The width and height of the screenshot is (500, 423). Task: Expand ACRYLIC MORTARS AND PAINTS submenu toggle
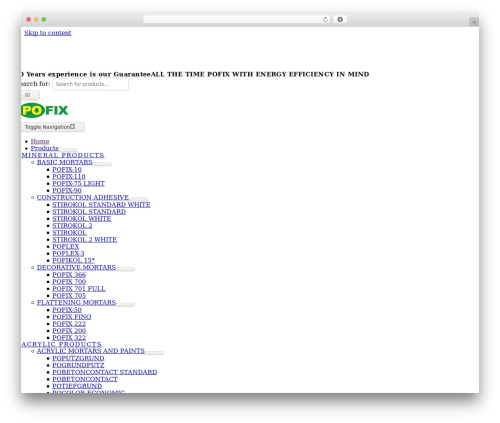pyautogui.click(x=154, y=353)
